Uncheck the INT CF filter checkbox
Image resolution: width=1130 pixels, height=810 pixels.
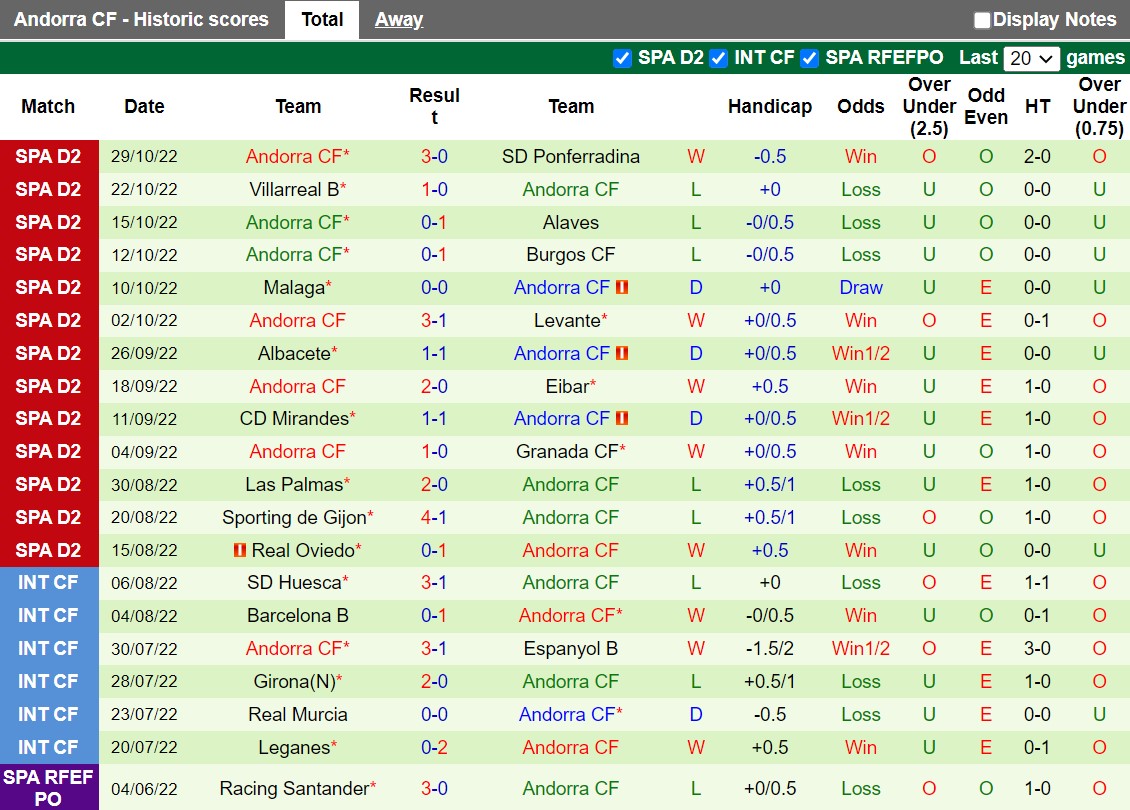[x=718, y=58]
